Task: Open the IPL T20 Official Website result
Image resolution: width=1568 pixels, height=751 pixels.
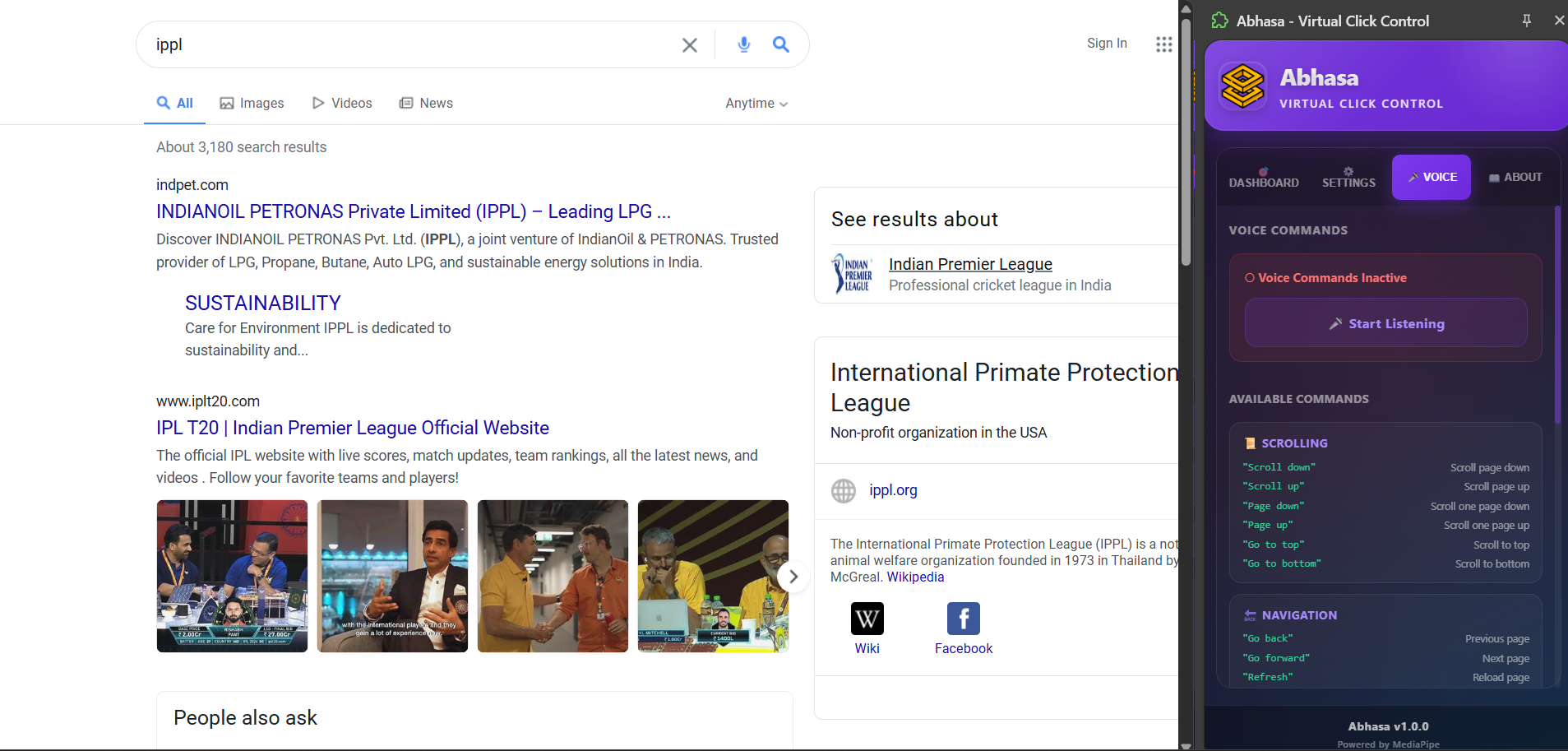Action: pyautogui.click(x=353, y=428)
